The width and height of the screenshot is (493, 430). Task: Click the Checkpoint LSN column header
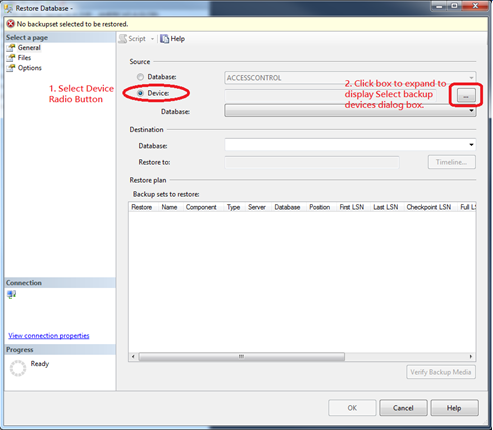(429, 207)
